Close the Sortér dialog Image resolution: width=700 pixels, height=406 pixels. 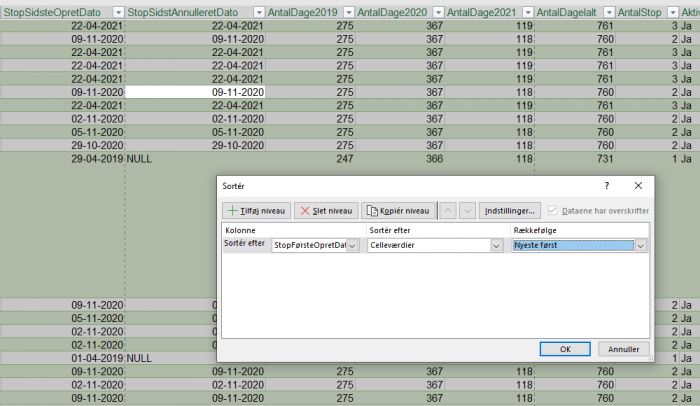(x=638, y=186)
